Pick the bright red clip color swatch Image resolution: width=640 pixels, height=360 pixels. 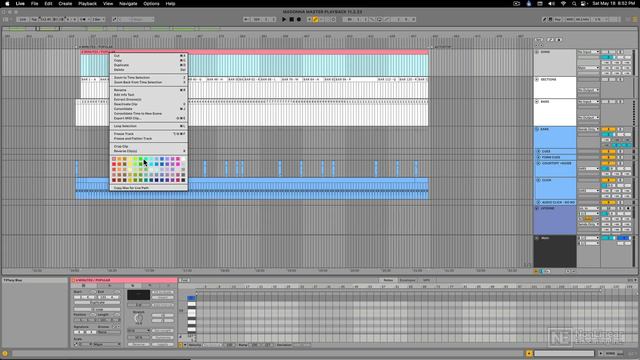click(114, 164)
